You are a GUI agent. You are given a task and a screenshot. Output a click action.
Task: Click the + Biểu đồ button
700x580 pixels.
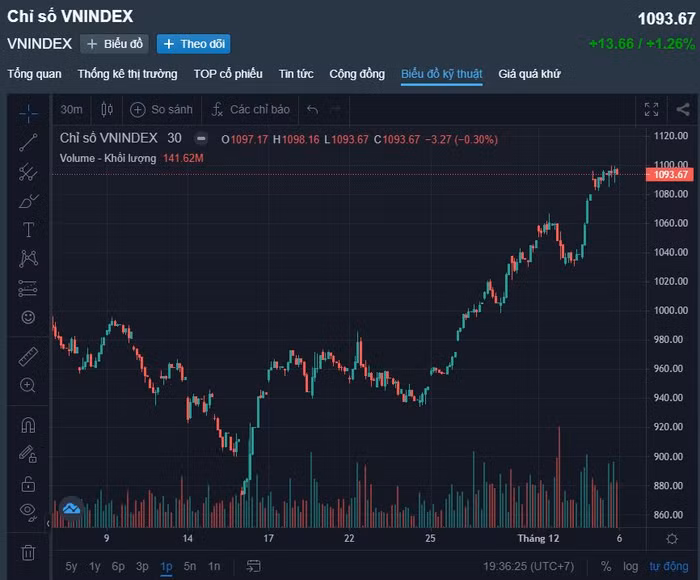114,44
